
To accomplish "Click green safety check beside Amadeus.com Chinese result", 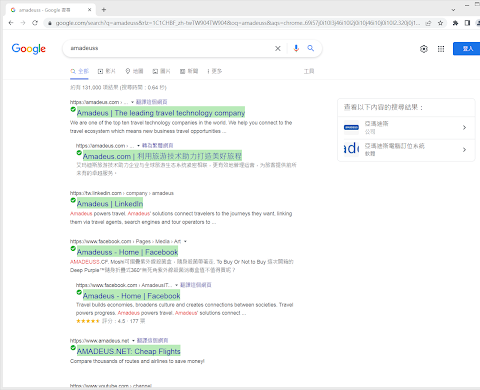I will click(x=79, y=153).
